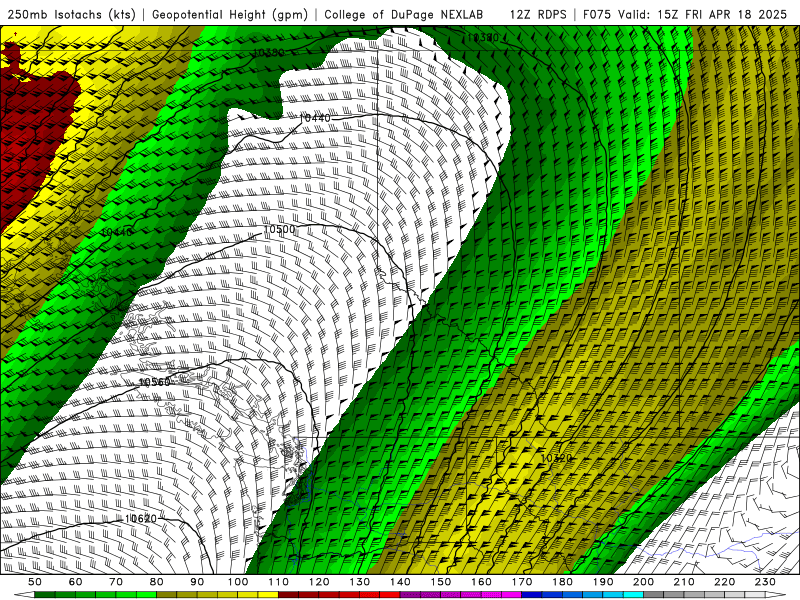
Task: Click the 80 knots legend value
Action: coord(157,582)
